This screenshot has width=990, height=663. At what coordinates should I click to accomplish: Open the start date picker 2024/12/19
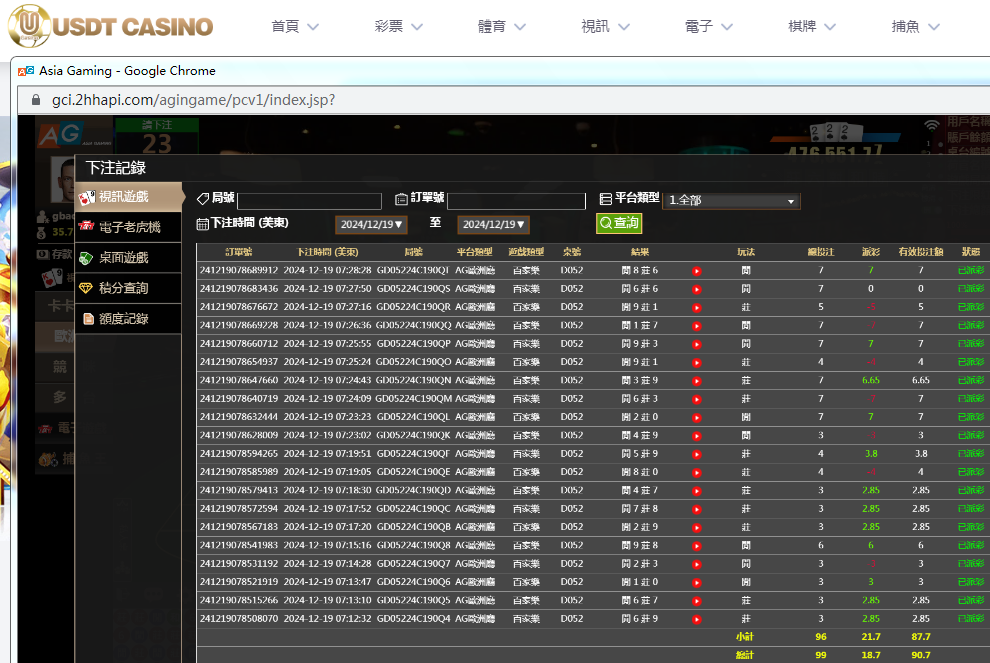tap(371, 225)
